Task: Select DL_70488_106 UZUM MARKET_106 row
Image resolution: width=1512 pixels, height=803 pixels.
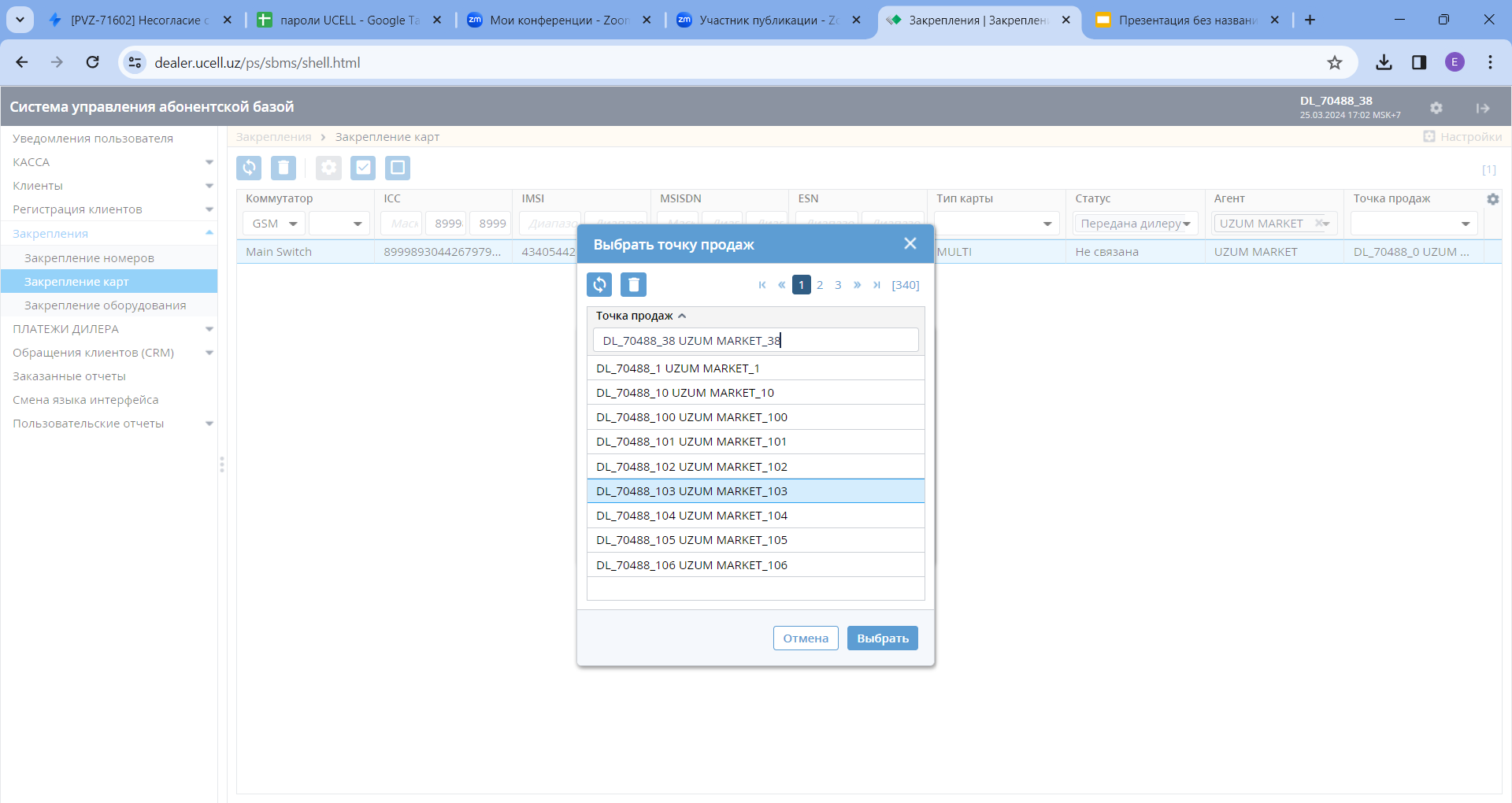Action: pyautogui.click(x=755, y=565)
